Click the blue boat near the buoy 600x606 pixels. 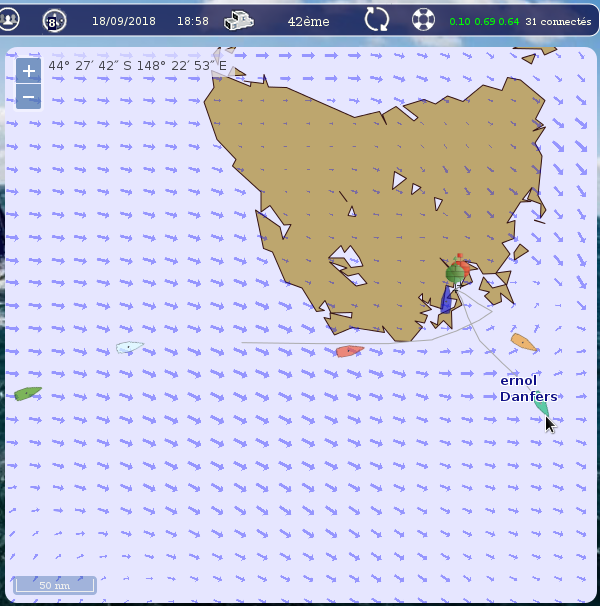pyautogui.click(x=446, y=300)
